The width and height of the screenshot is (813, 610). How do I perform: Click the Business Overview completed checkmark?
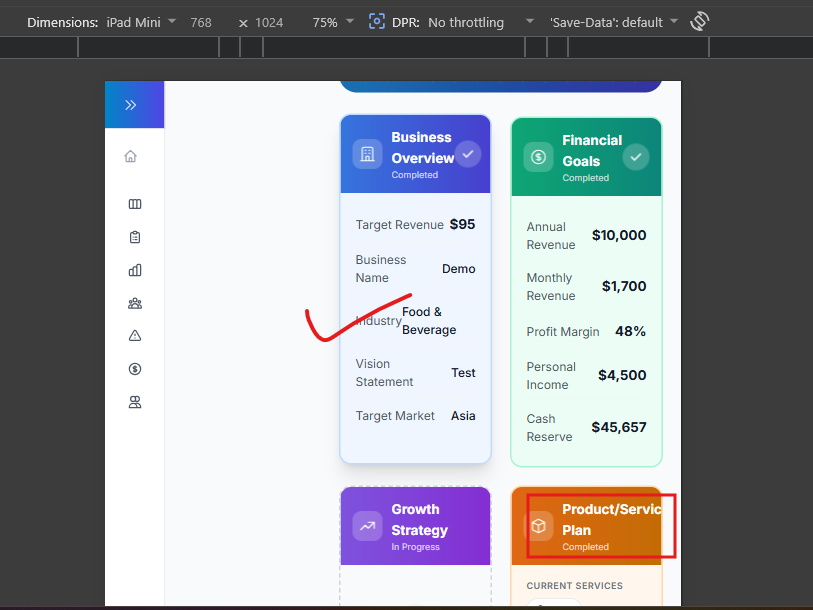pos(468,154)
